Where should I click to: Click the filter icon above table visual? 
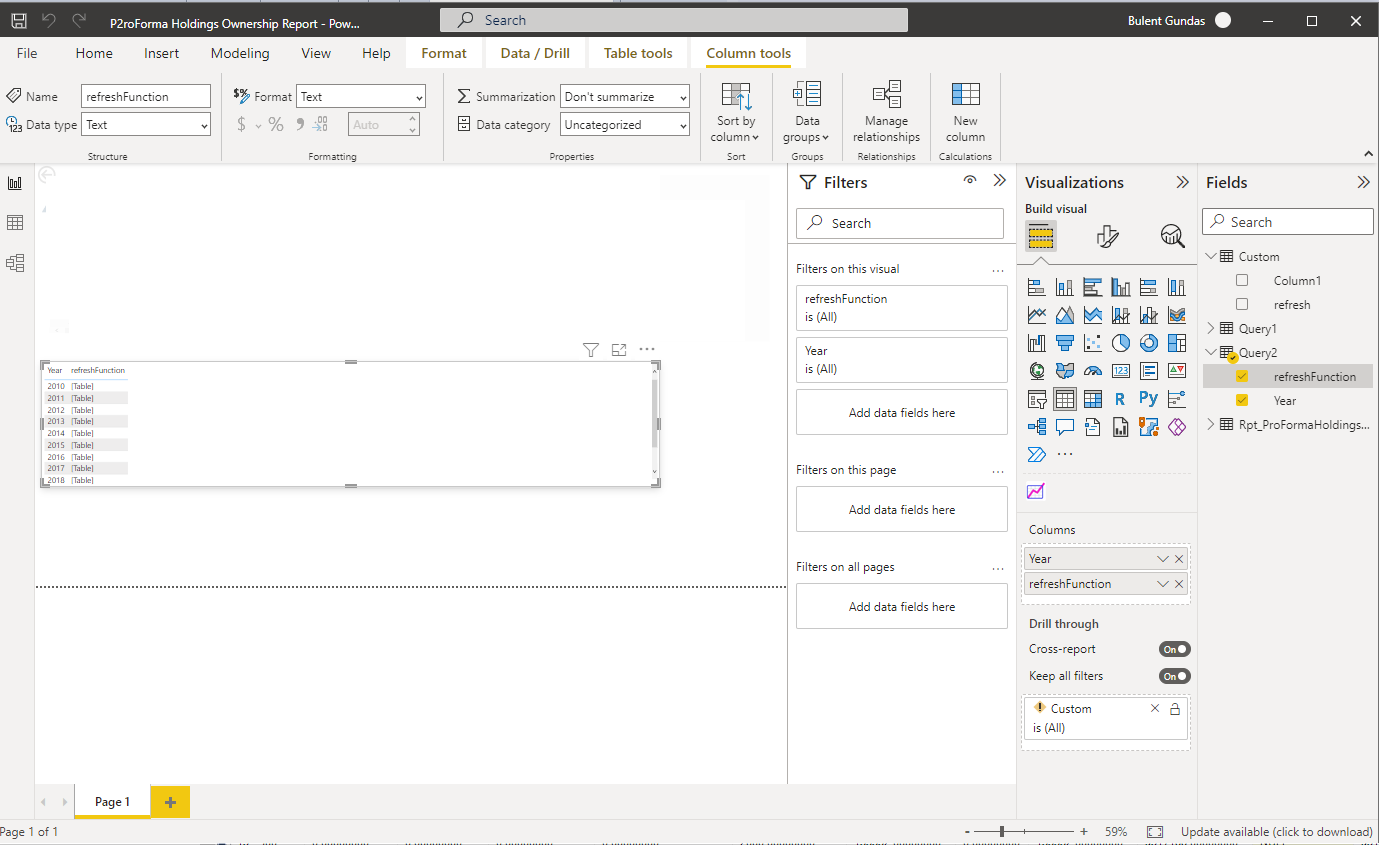591,350
